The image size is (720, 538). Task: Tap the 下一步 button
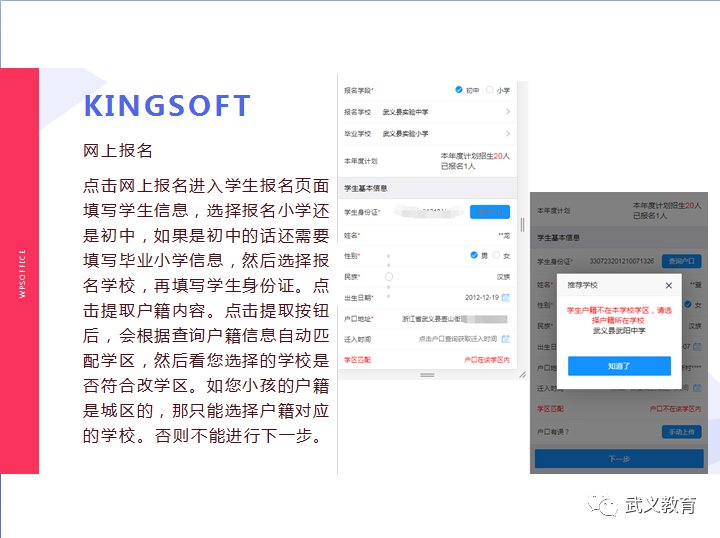(619, 459)
